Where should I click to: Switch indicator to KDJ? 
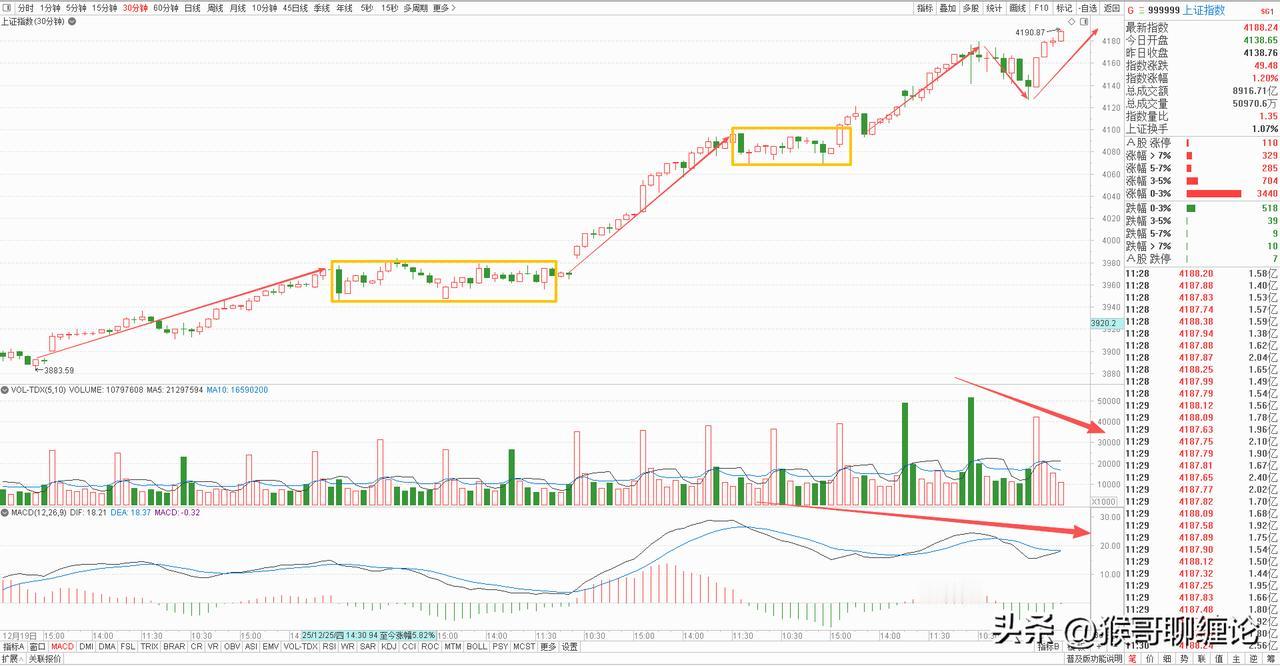coord(389,647)
